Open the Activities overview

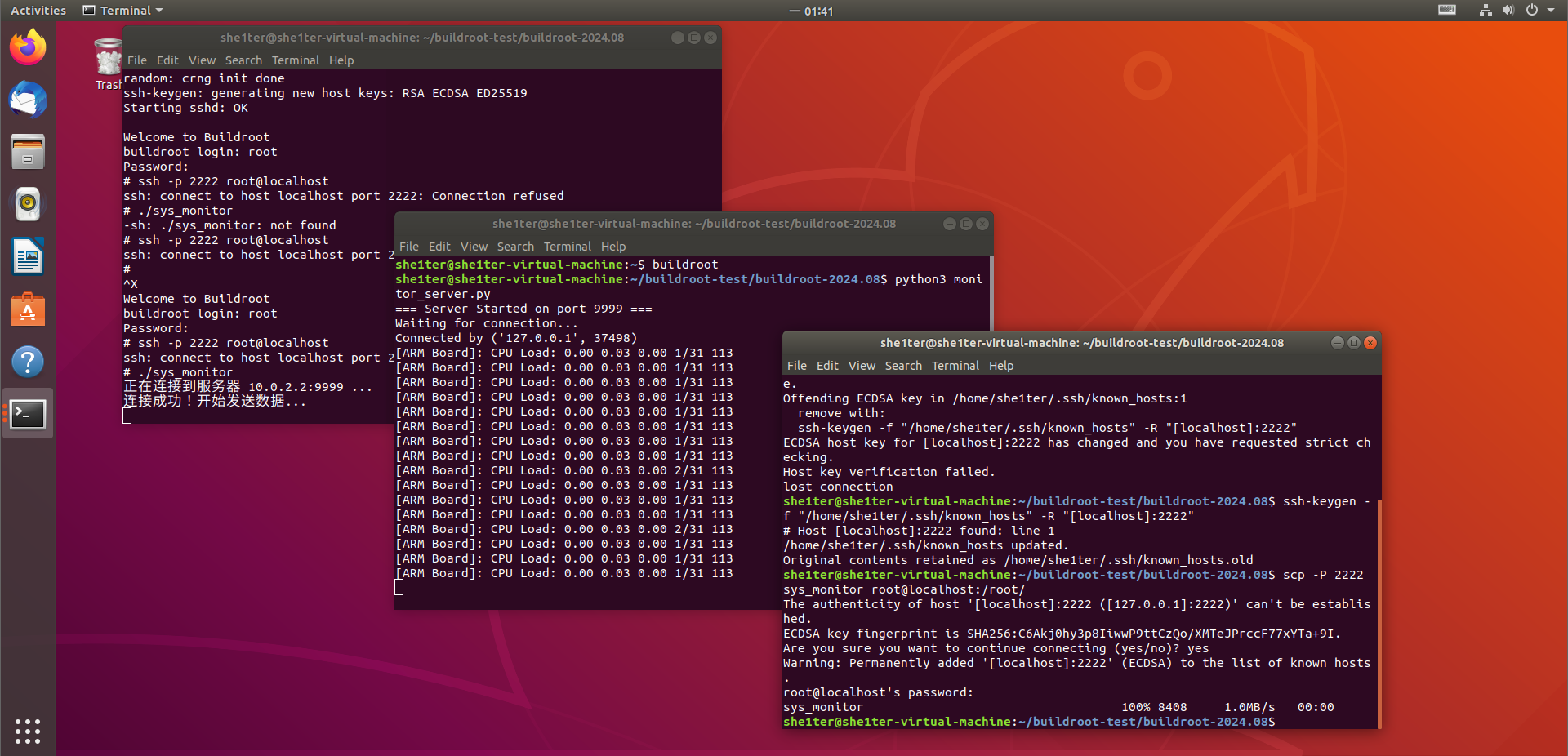pos(38,11)
